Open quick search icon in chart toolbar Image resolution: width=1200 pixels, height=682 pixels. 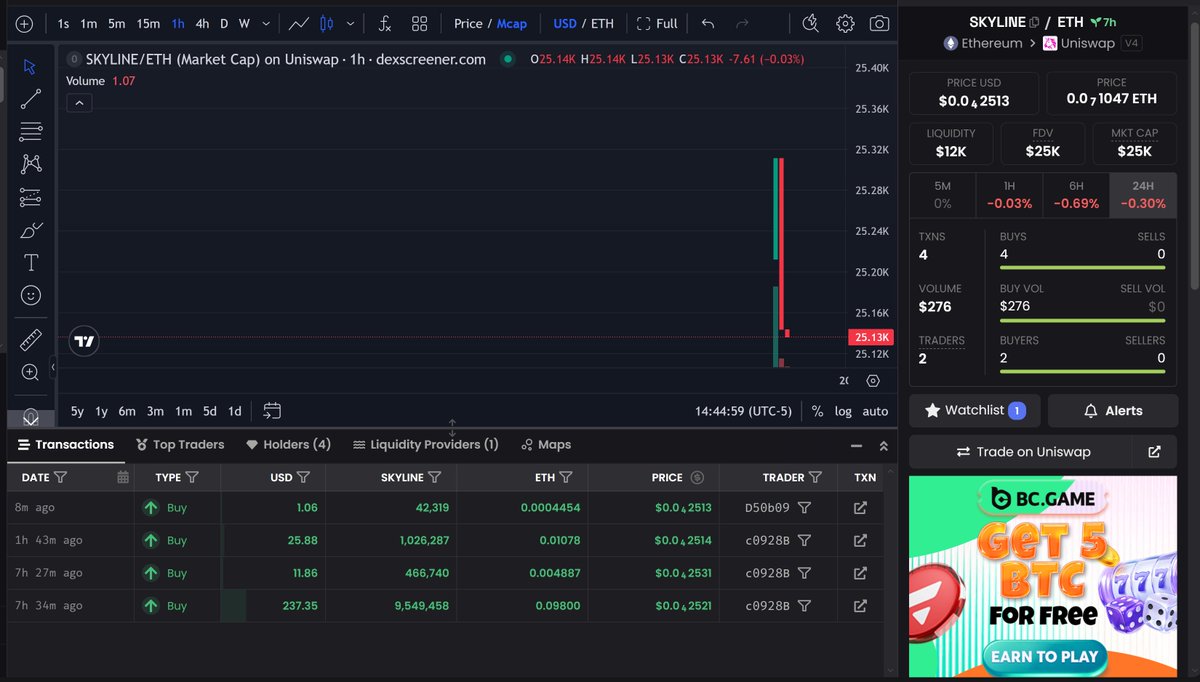(x=811, y=23)
